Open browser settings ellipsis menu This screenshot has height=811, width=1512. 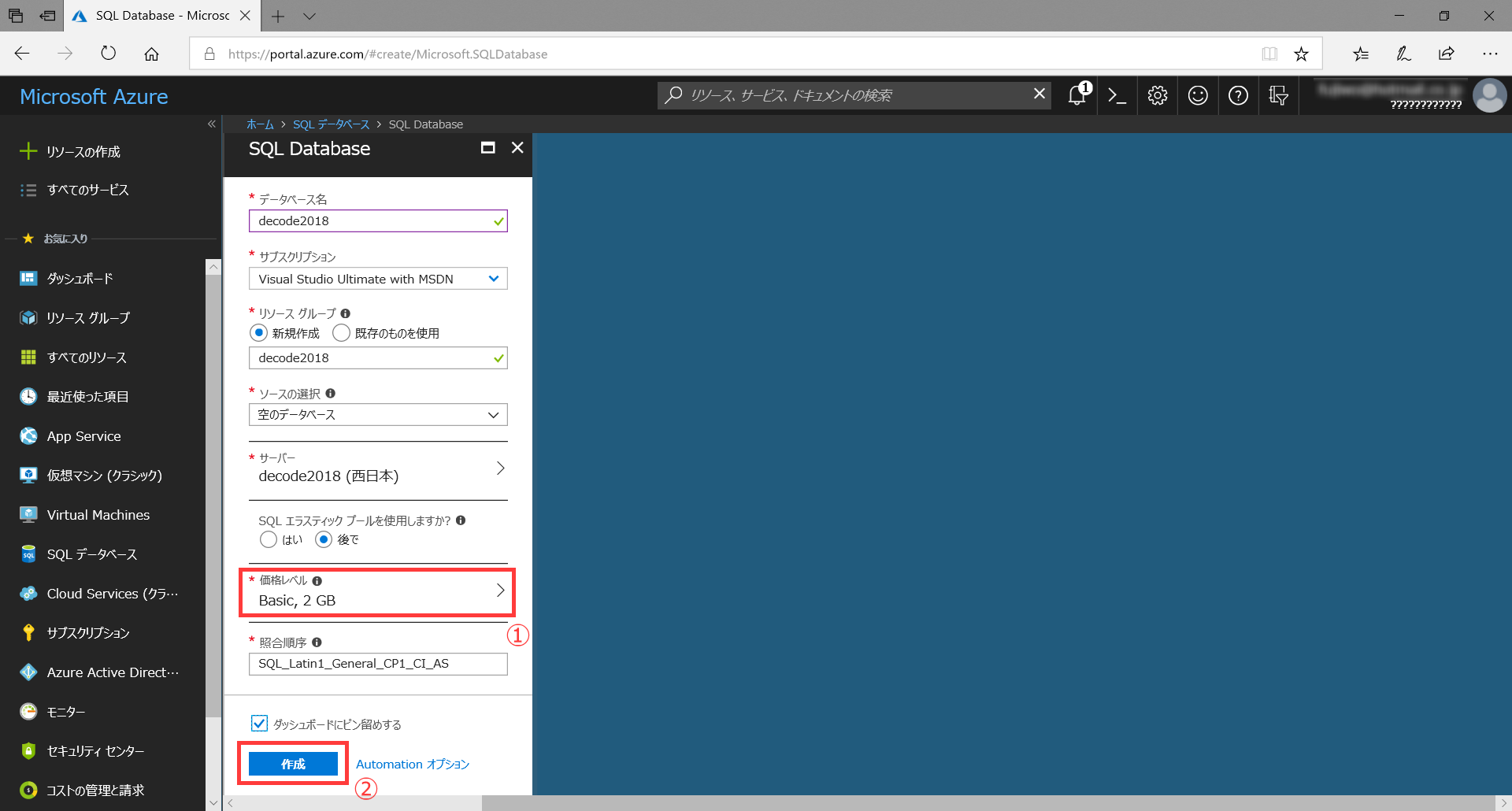click(1490, 54)
